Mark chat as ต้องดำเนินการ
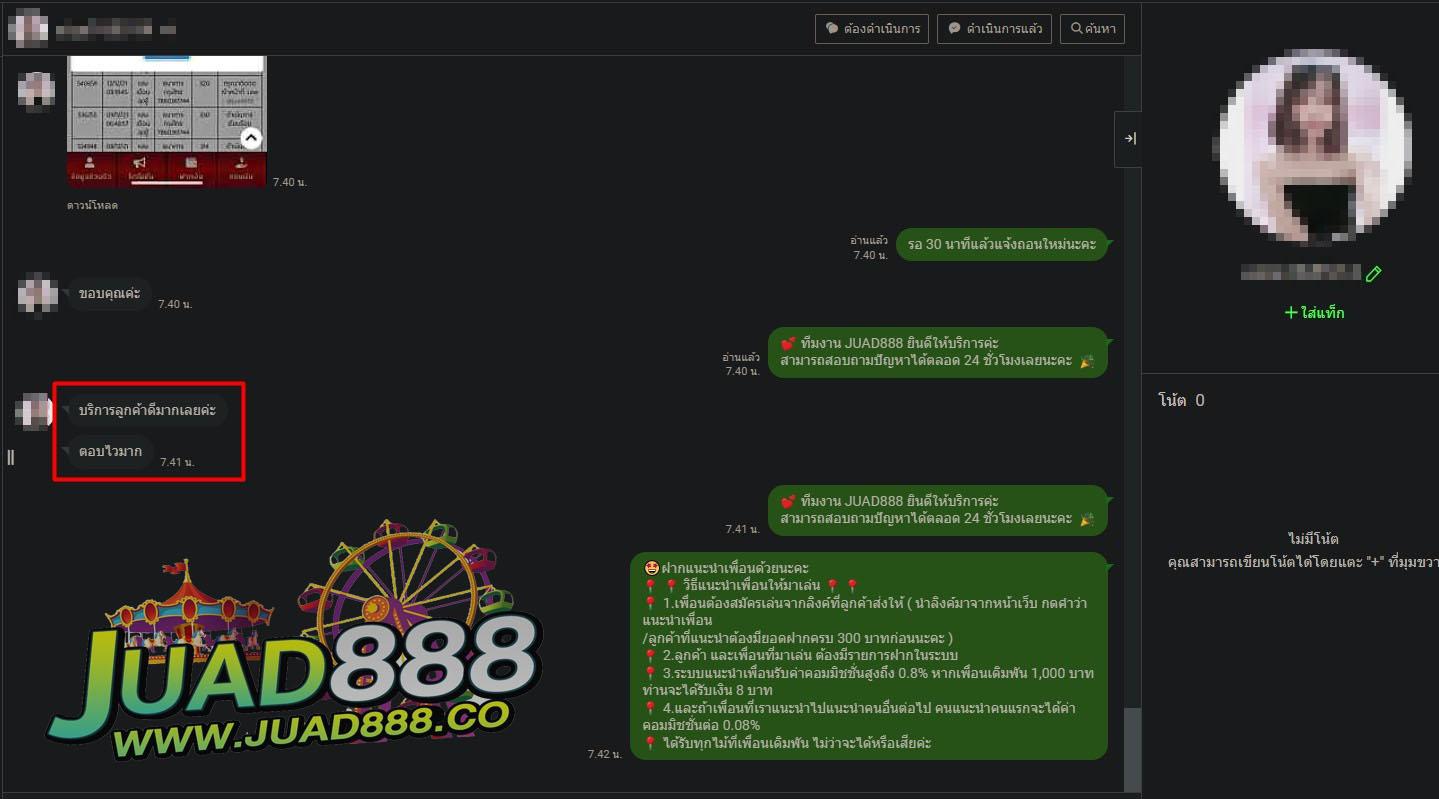This screenshot has height=799, width=1439. 872,29
